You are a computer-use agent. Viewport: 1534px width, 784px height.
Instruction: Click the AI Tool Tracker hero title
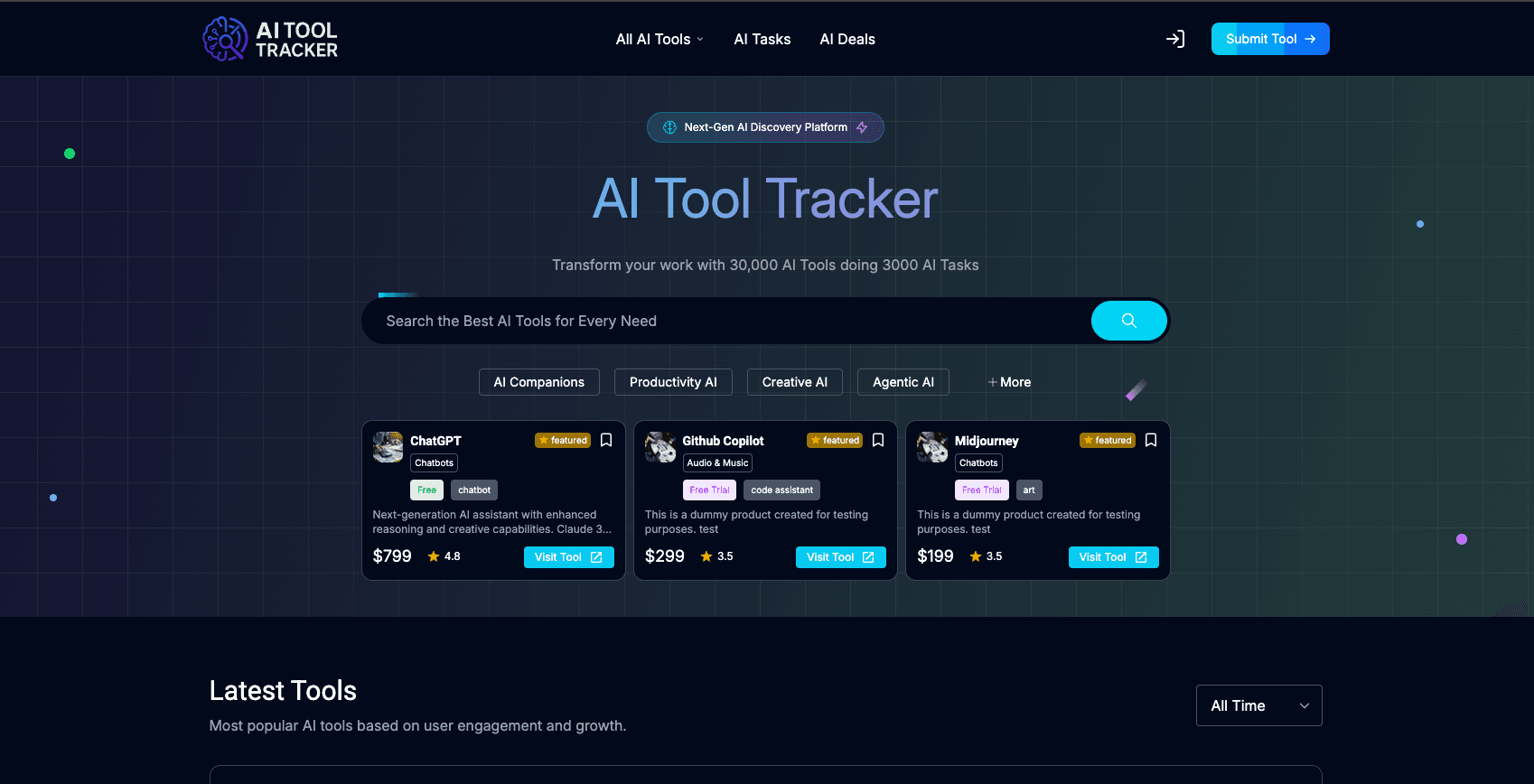tap(765, 199)
